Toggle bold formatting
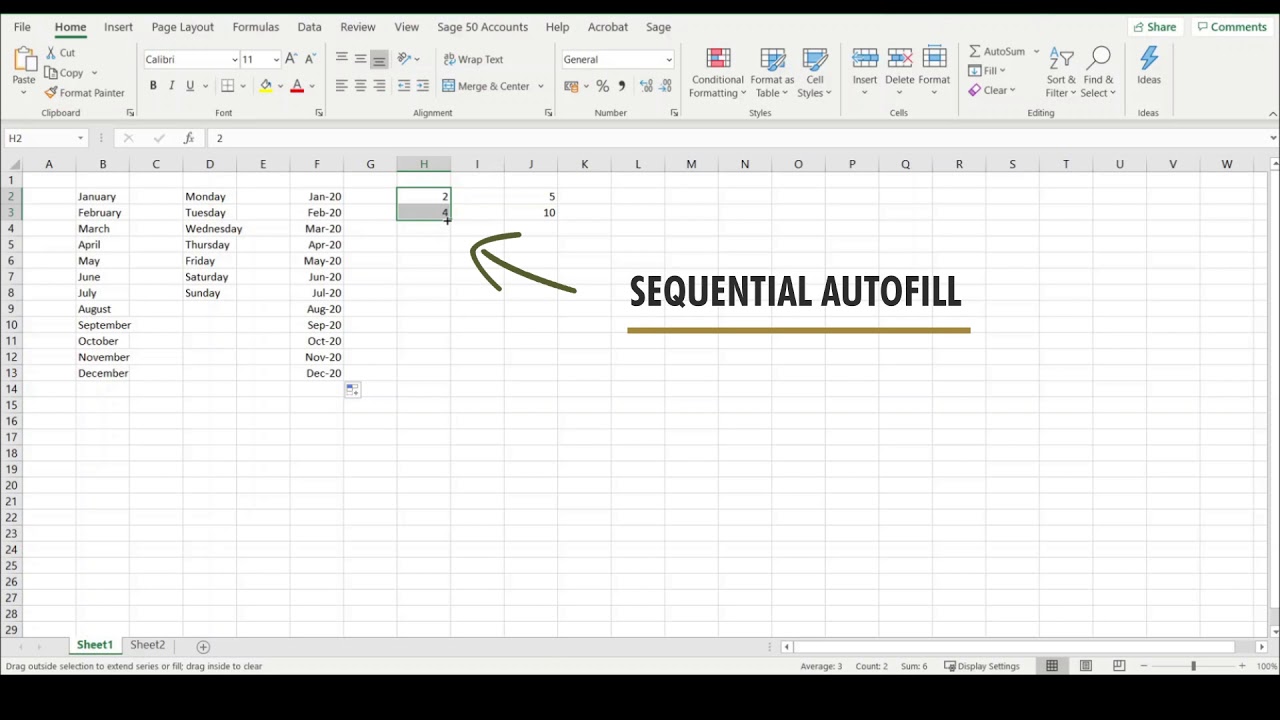Image resolution: width=1280 pixels, height=720 pixels. pos(153,86)
